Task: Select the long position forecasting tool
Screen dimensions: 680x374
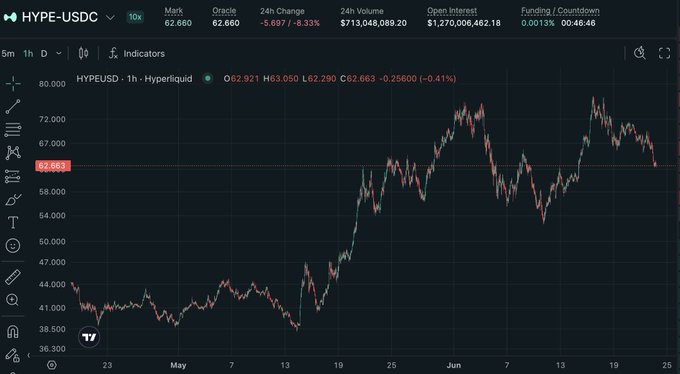Action: (13, 176)
